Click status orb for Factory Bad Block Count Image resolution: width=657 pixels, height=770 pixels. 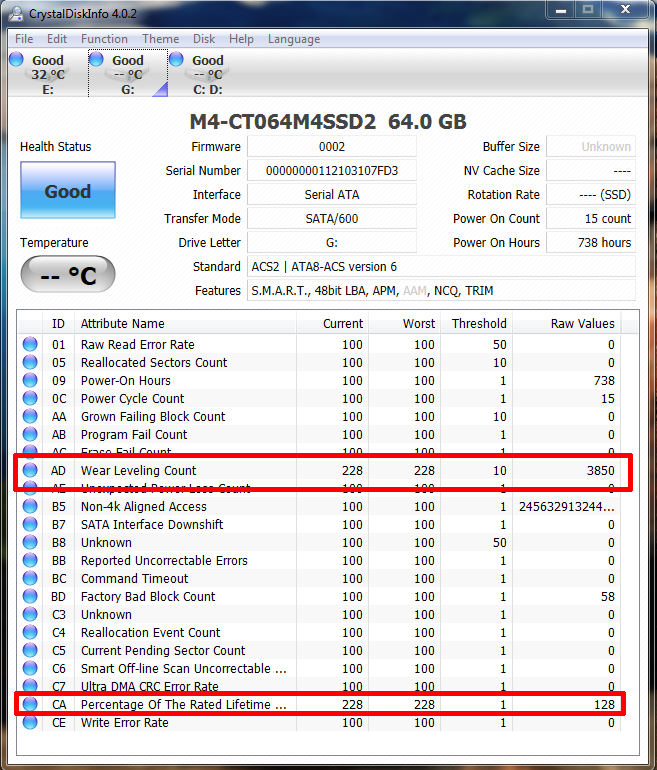pyautogui.click(x=30, y=597)
